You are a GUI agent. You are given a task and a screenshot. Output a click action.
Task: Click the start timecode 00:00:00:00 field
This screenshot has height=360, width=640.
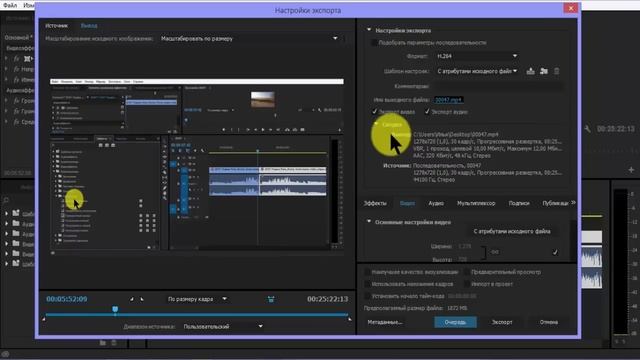click(462, 296)
